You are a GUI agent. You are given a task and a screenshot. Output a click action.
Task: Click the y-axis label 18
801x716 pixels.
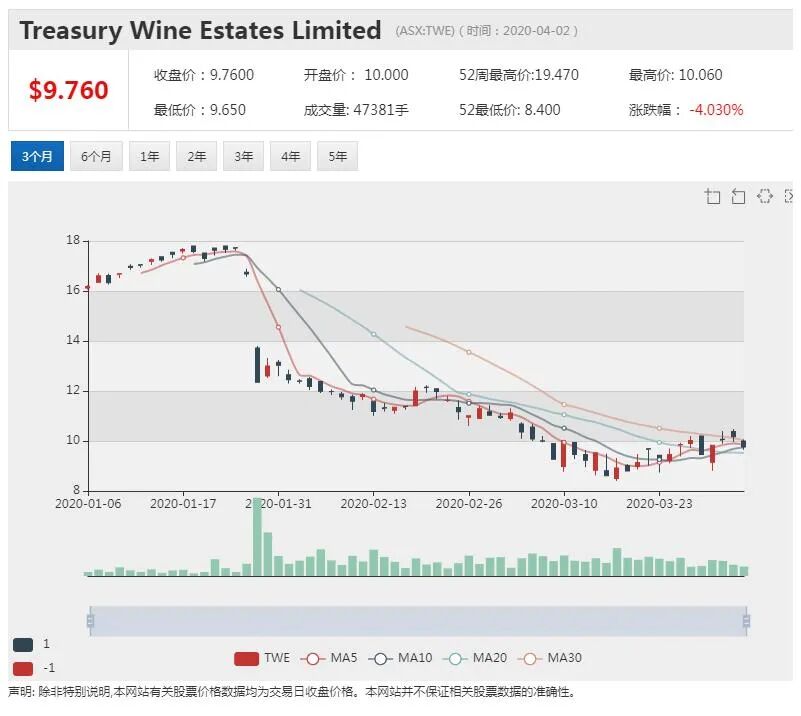[73, 240]
